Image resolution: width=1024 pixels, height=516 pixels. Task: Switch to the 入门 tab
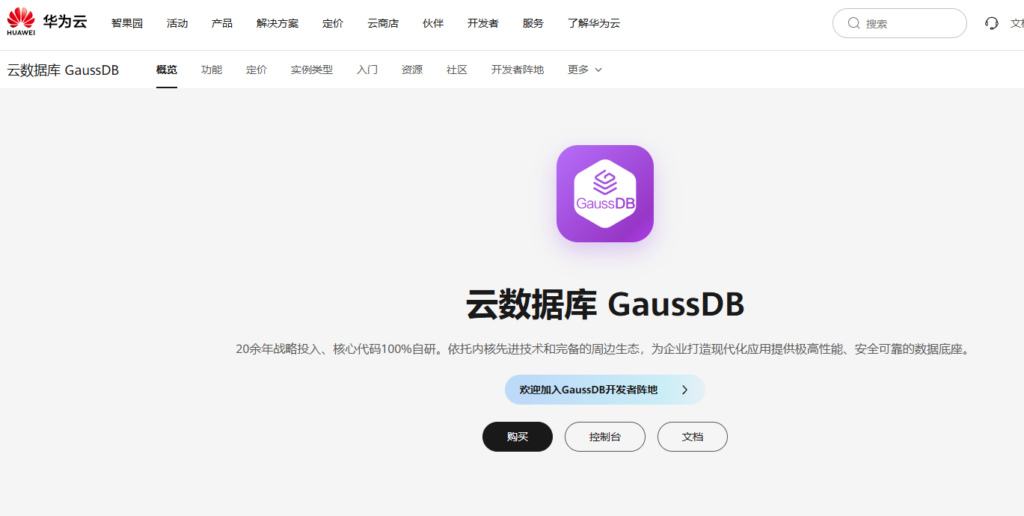[x=367, y=70]
